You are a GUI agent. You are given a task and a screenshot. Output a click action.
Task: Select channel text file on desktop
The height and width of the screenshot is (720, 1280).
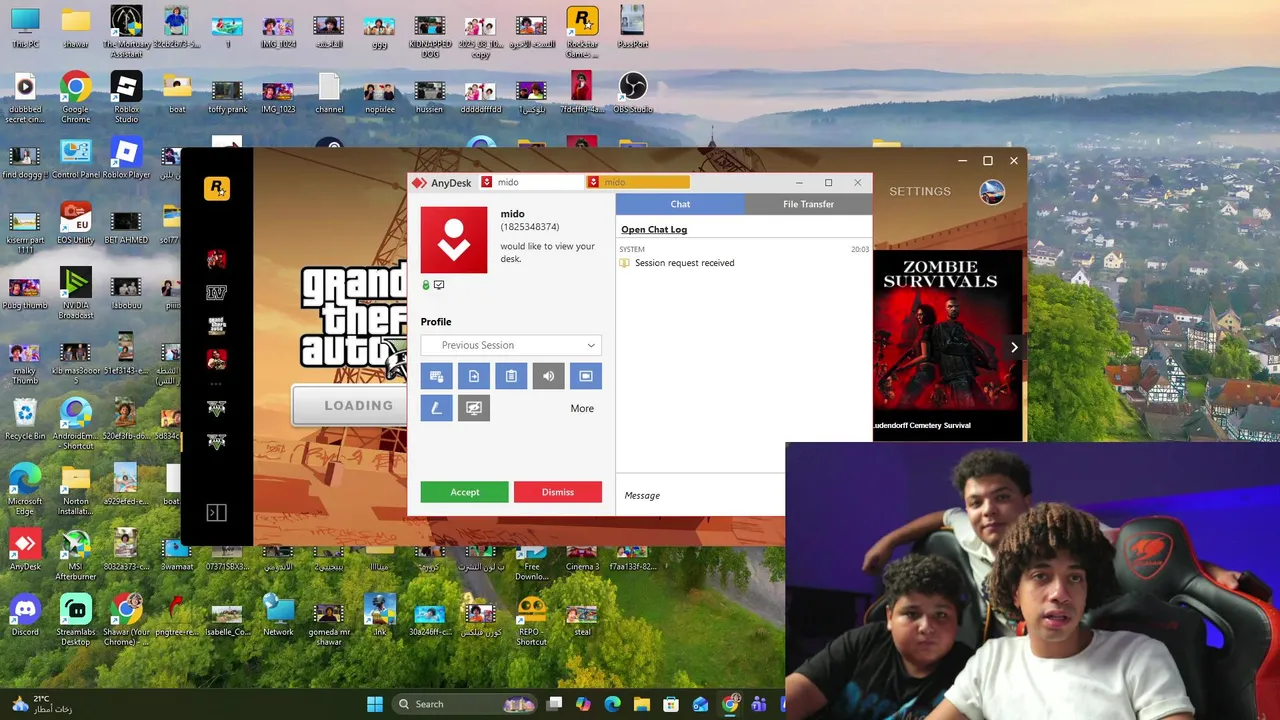329,93
